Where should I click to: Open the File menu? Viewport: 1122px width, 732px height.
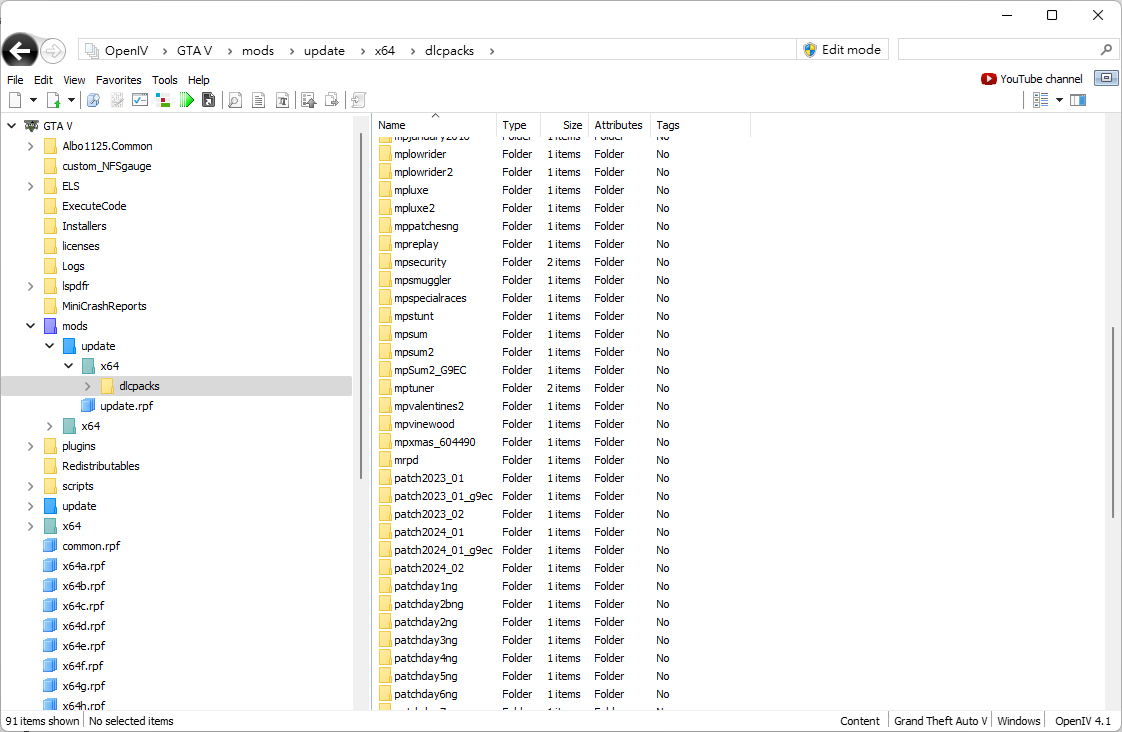tap(15, 80)
